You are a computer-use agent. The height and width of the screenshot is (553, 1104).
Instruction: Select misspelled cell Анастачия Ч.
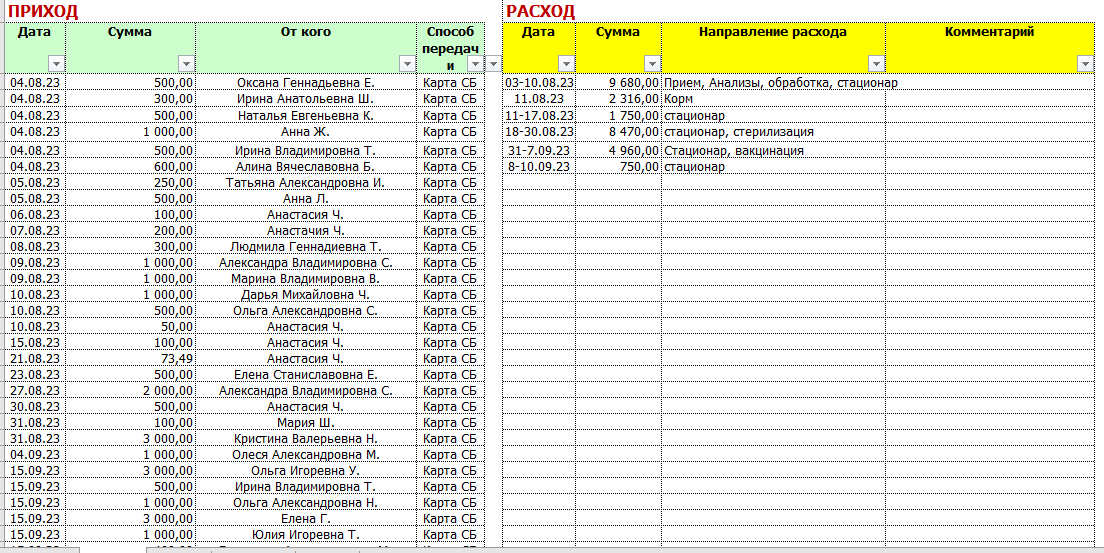click(306, 230)
